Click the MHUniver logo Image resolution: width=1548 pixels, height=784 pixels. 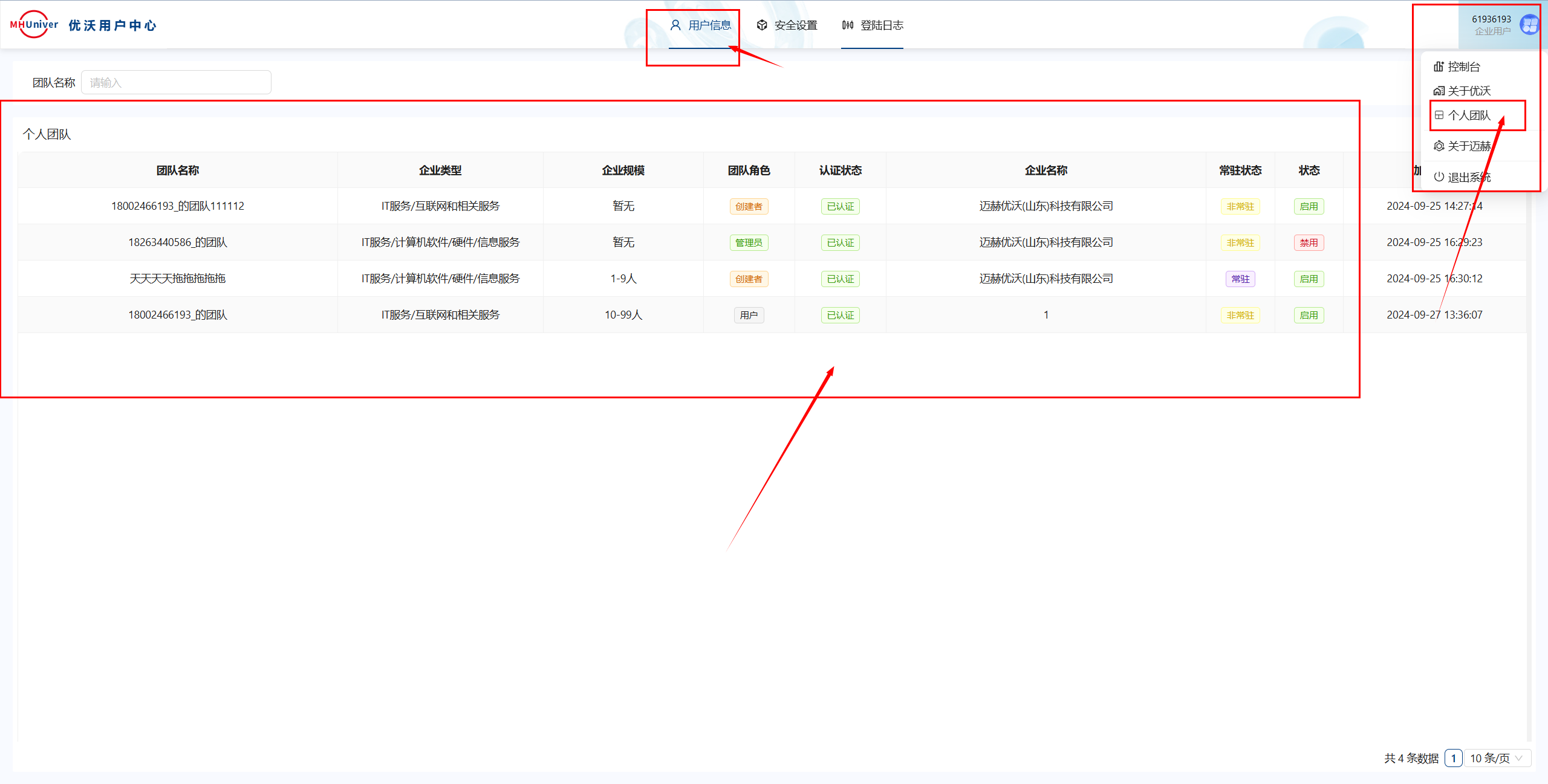click(x=34, y=25)
